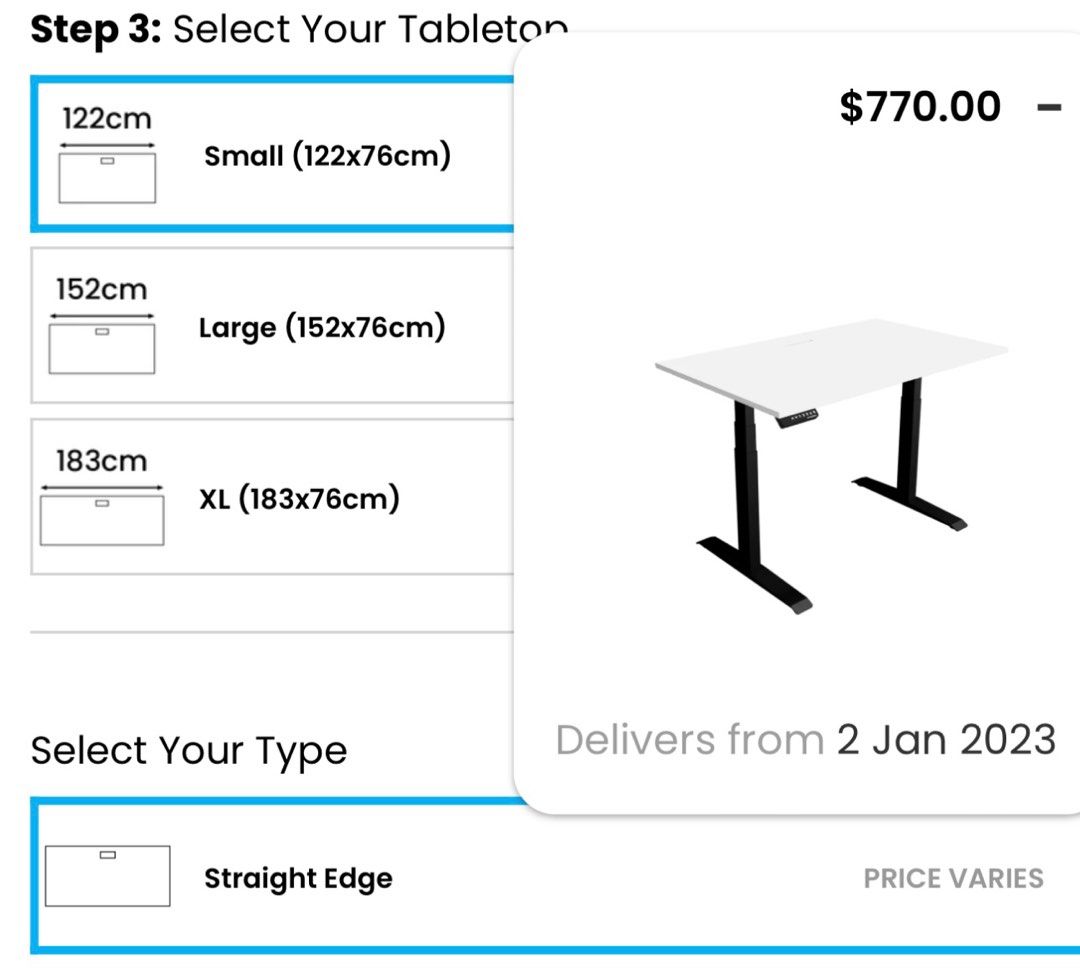Click the Large tabletop outline illustration
Image resolution: width=1080 pixels, height=968 pixels.
pos(102,345)
